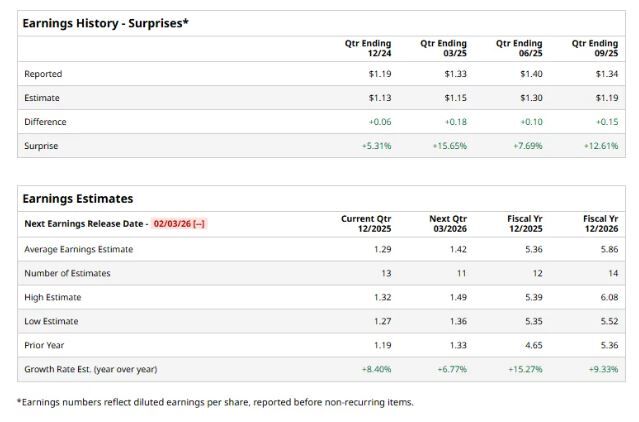Image resolution: width=639 pixels, height=422 pixels.
Task: Select the Fiscal Yr 12/2026 column header
Action: coord(600,223)
